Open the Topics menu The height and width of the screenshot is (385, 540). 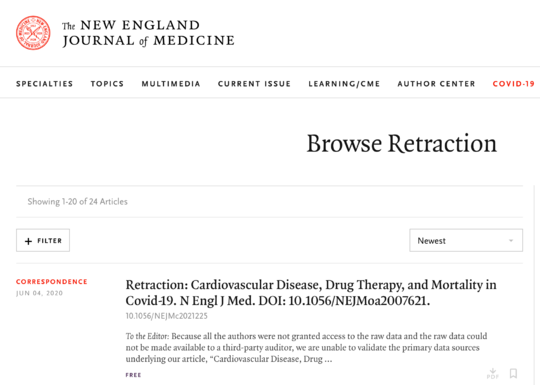pyautogui.click(x=107, y=84)
